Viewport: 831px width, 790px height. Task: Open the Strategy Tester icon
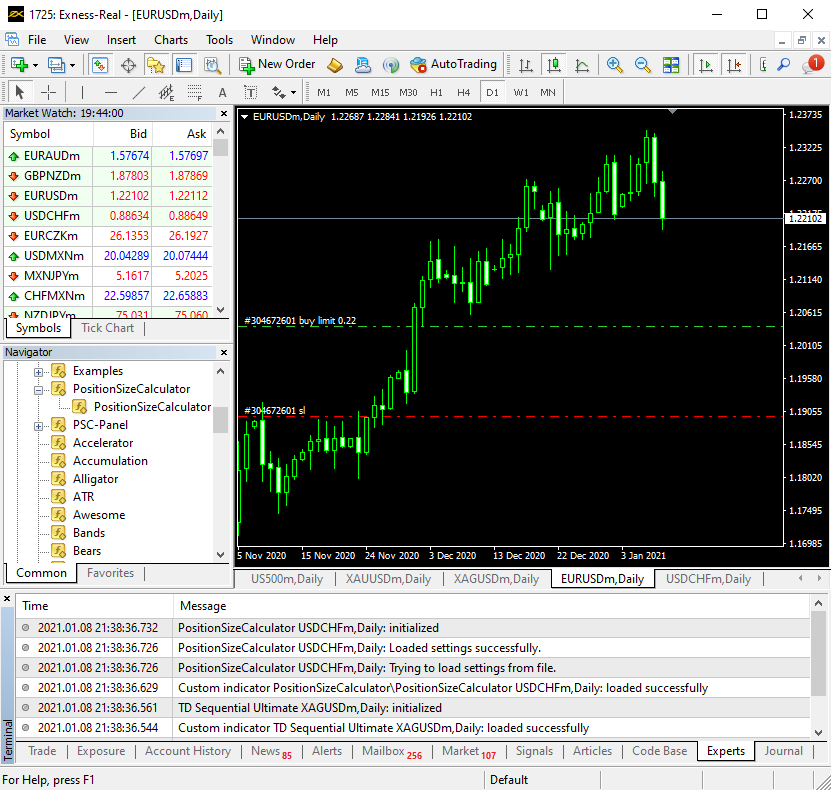pos(213,64)
